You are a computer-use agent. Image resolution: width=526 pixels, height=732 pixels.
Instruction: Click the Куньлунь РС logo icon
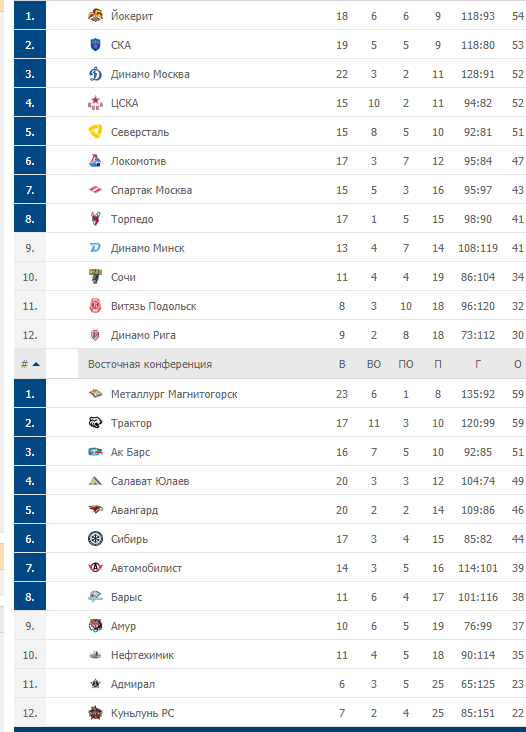pyautogui.click(x=95, y=712)
